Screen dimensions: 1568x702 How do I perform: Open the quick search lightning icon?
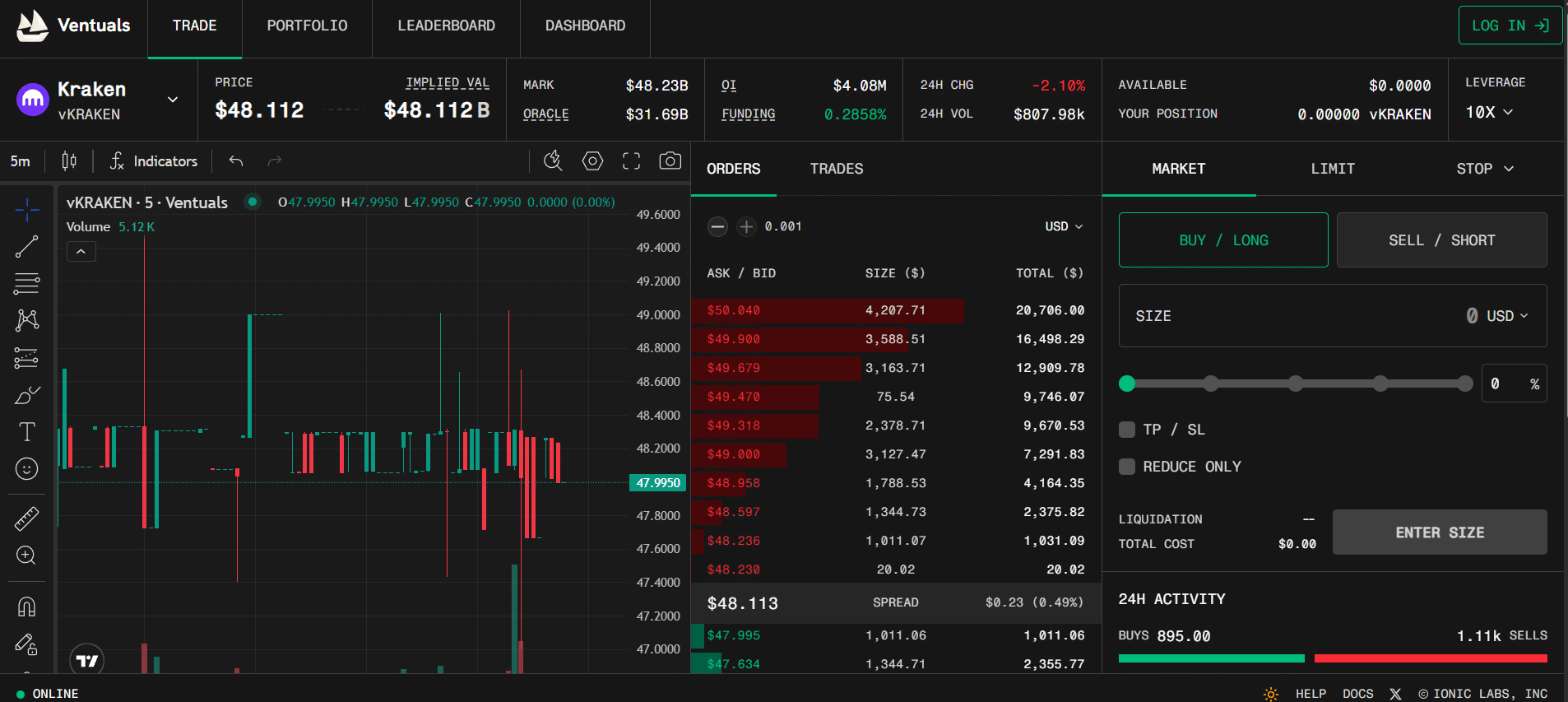point(553,161)
